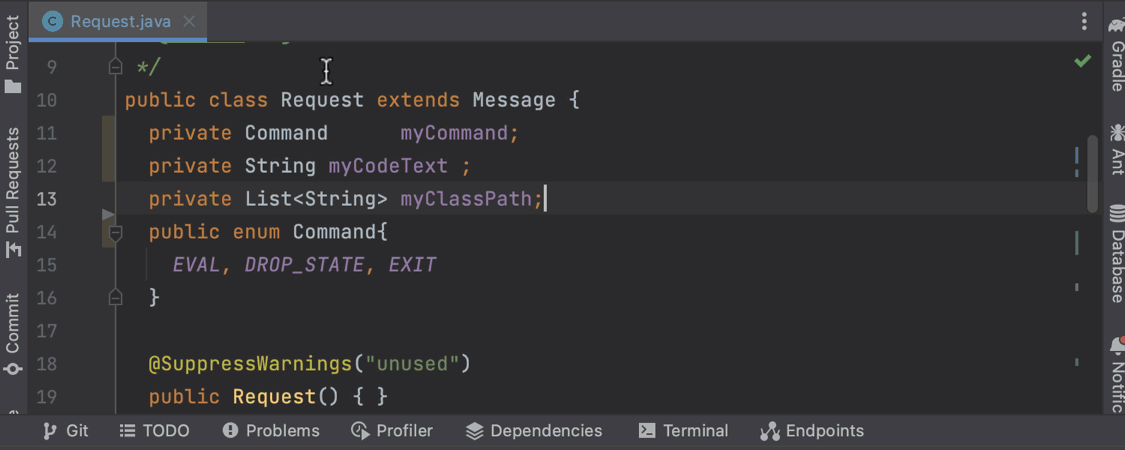This screenshot has width=1125, height=450.
Task: Open the Terminal tool window
Action: pos(683,431)
